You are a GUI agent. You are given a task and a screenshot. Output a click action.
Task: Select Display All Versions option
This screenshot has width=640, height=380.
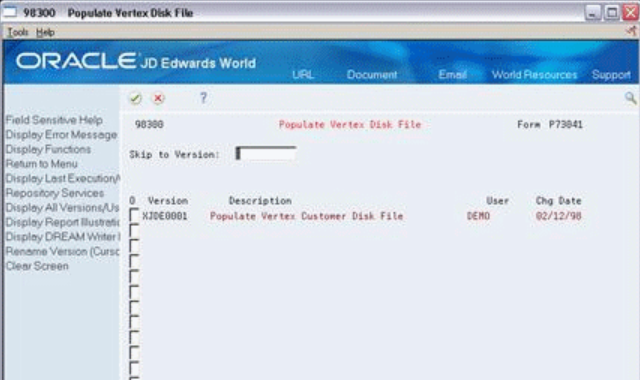tap(62, 208)
